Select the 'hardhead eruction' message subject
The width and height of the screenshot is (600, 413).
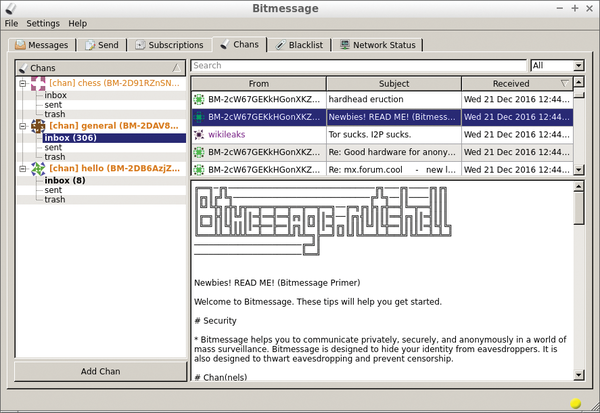point(366,100)
